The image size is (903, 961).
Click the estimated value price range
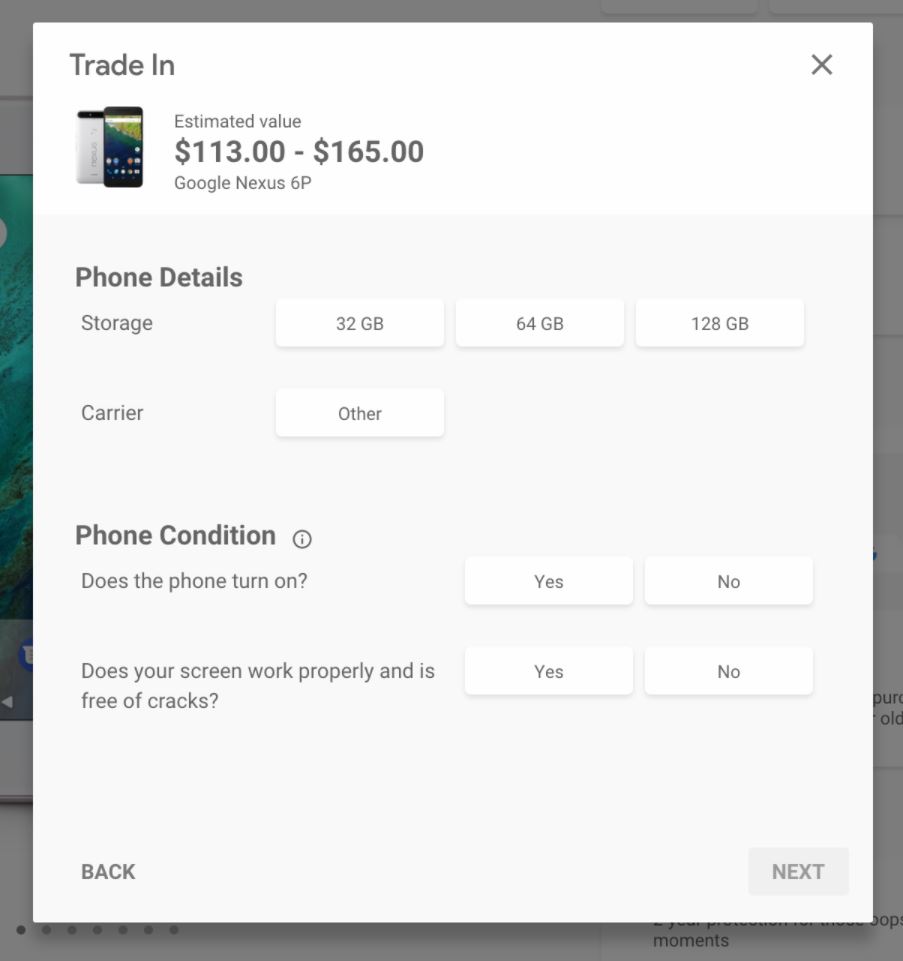pos(299,151)
